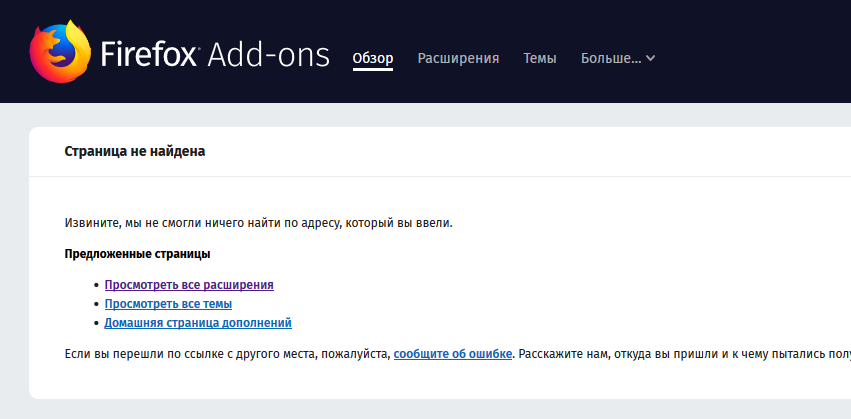Click the Страница не найдена heading
This screenshot has height=419, width=851.
[x=135, y=152]
